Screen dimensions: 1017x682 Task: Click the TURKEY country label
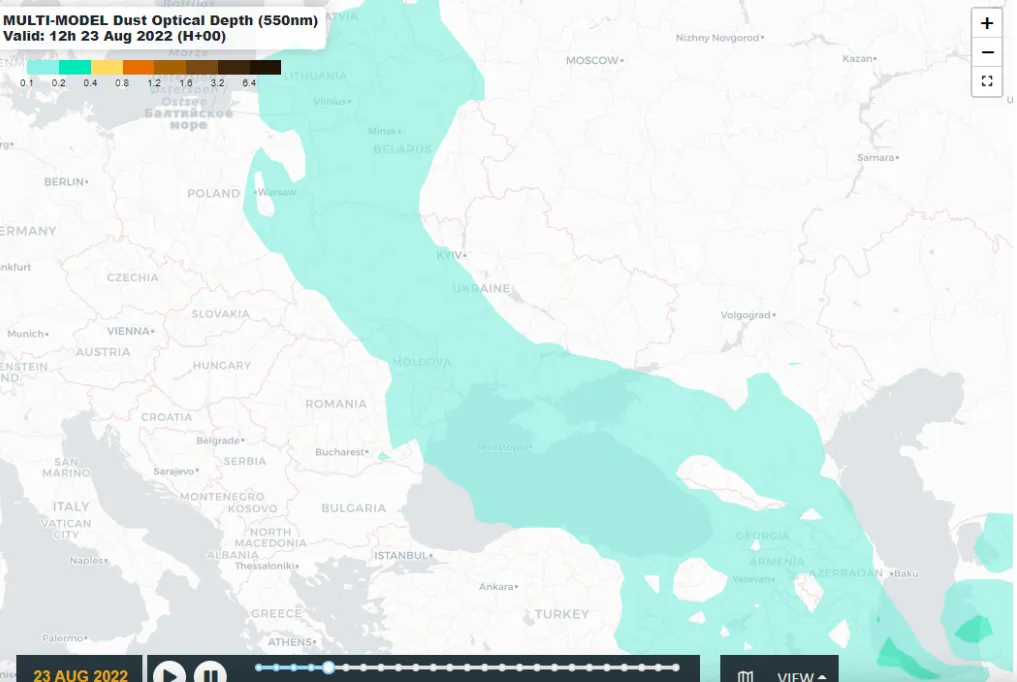tap(562, 614)
